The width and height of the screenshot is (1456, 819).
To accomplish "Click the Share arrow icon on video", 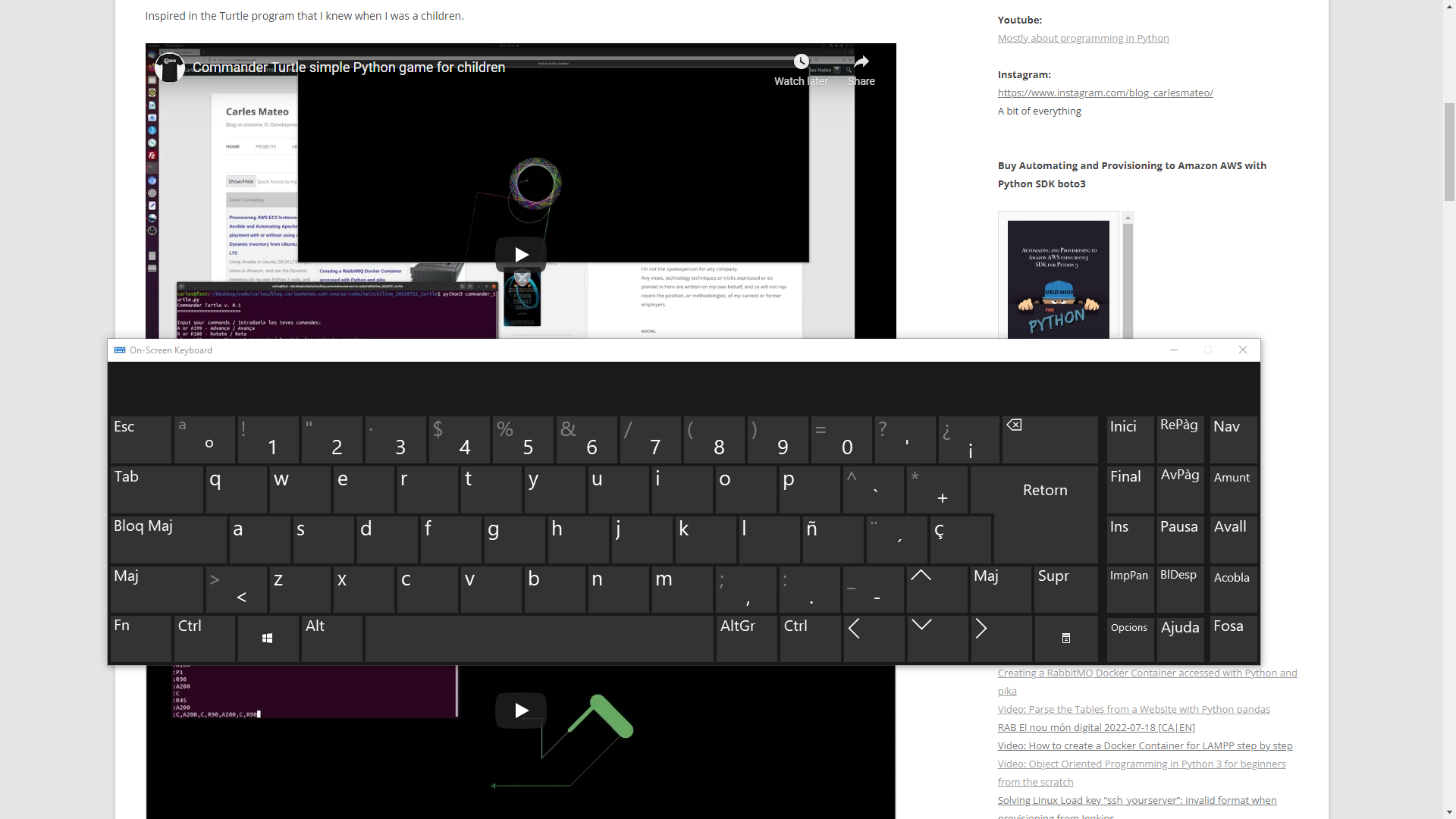I will click(861, 61).
